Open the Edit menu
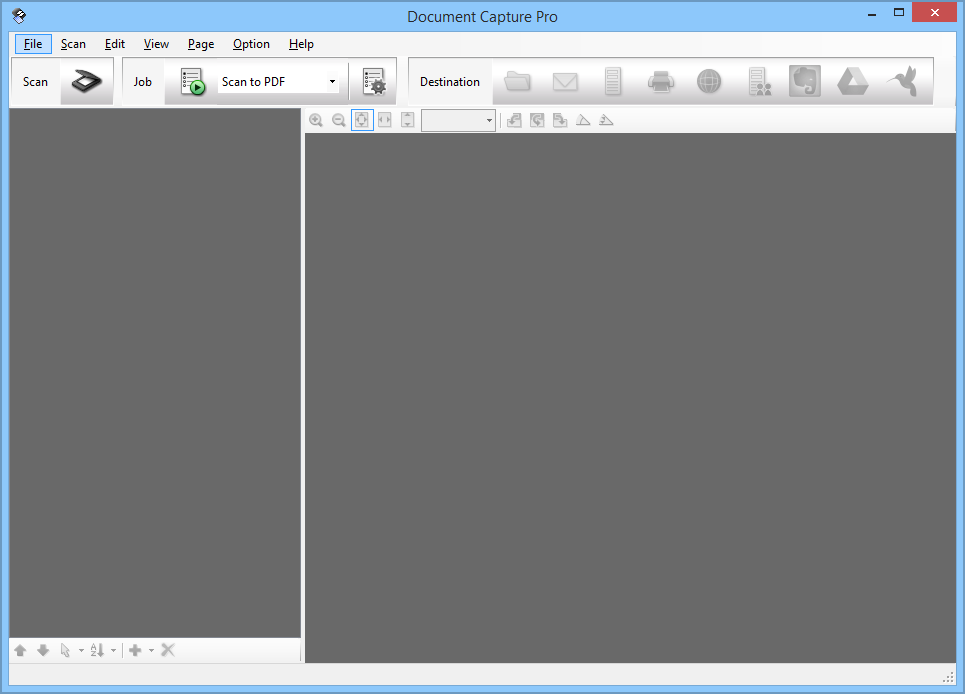 tap(114, 44)
